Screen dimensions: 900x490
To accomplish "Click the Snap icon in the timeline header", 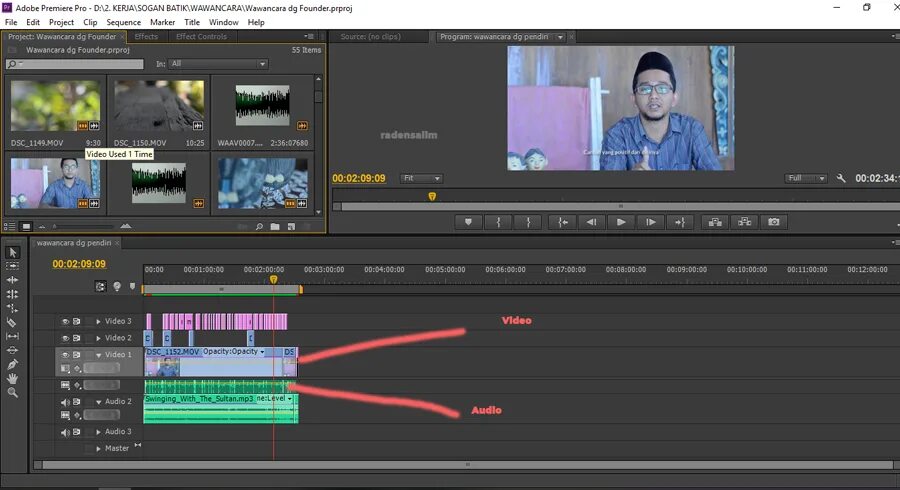I will click(100, 286).
